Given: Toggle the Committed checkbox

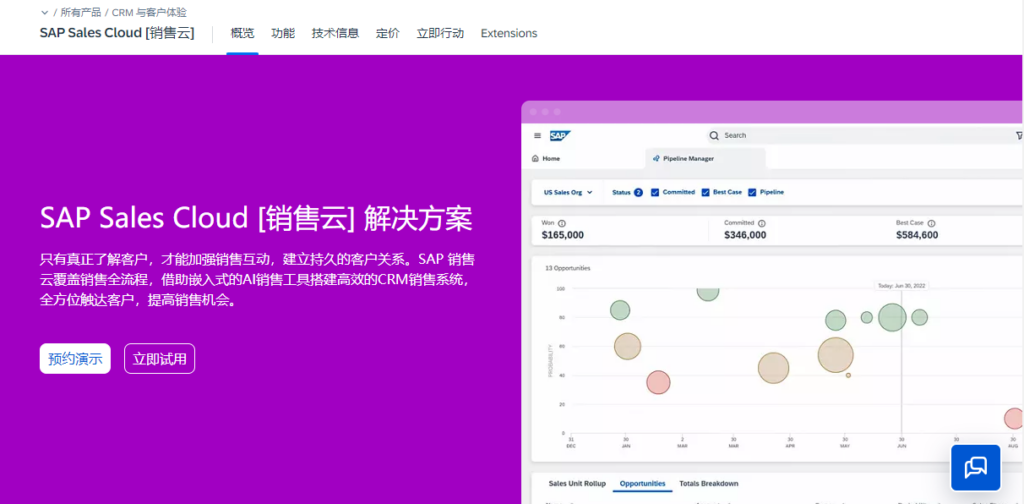Looking at the screenshot, I should click(x=655, y=193).
